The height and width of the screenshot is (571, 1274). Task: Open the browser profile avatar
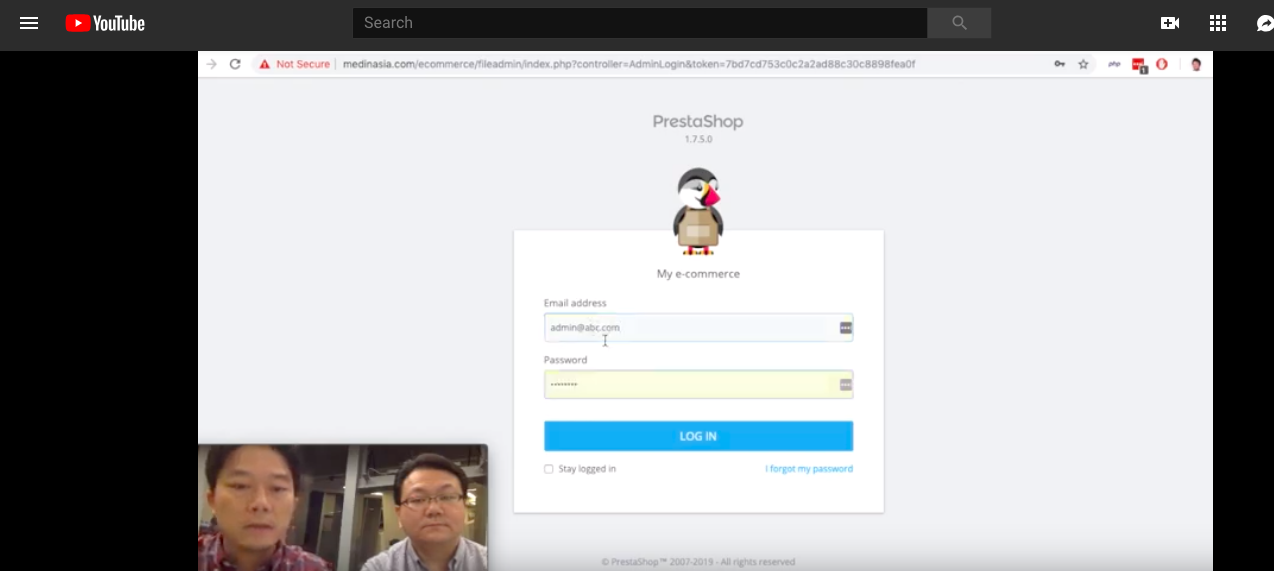pos(1195,64)
